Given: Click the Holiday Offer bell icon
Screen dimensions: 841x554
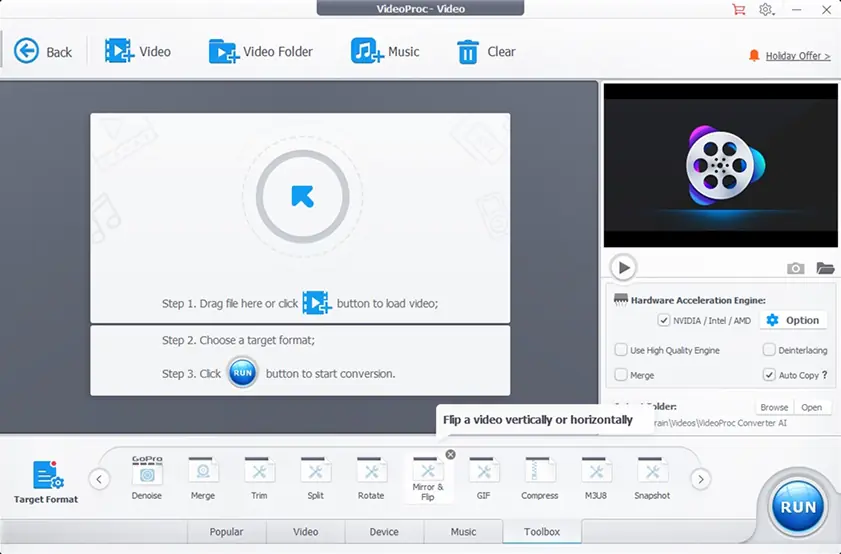Looking at the screenshot, I should point(754,55).
